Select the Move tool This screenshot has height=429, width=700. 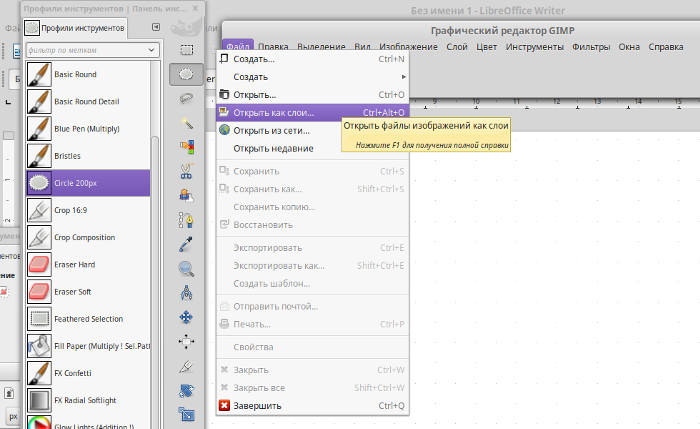click(187, 317)
